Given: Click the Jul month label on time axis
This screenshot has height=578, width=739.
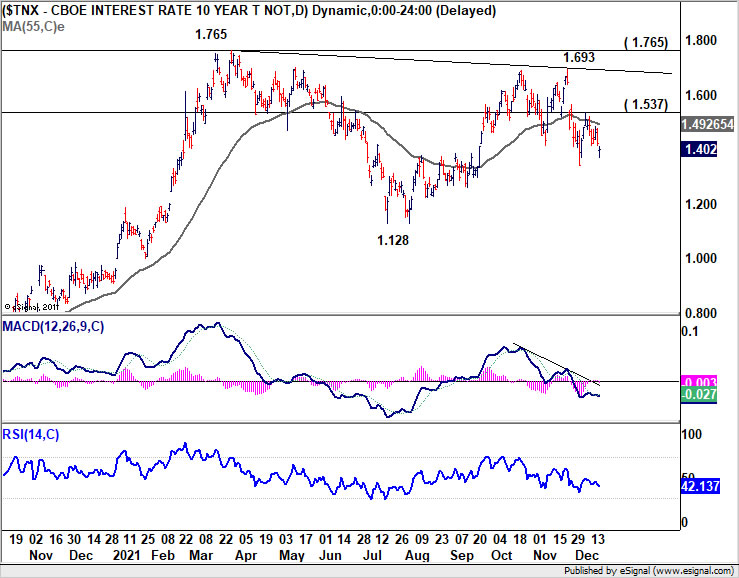Looking at the screenshot, I should click(372, 555).
